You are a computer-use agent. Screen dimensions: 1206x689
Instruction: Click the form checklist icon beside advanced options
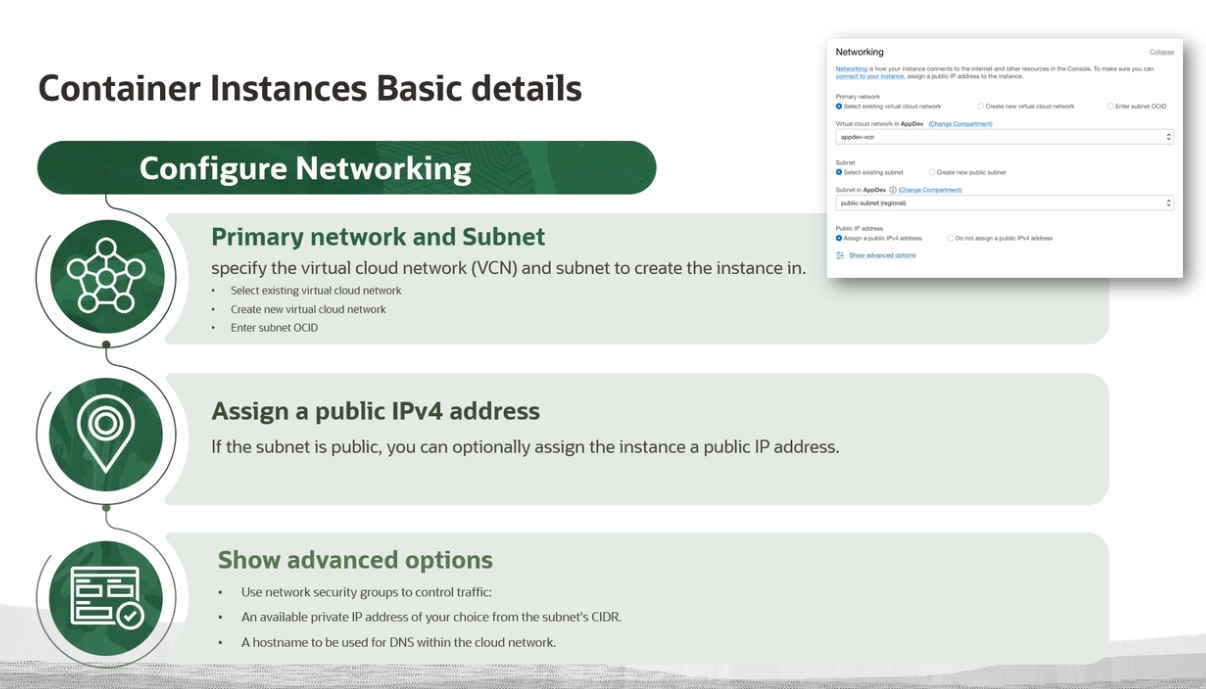[106, 598]
